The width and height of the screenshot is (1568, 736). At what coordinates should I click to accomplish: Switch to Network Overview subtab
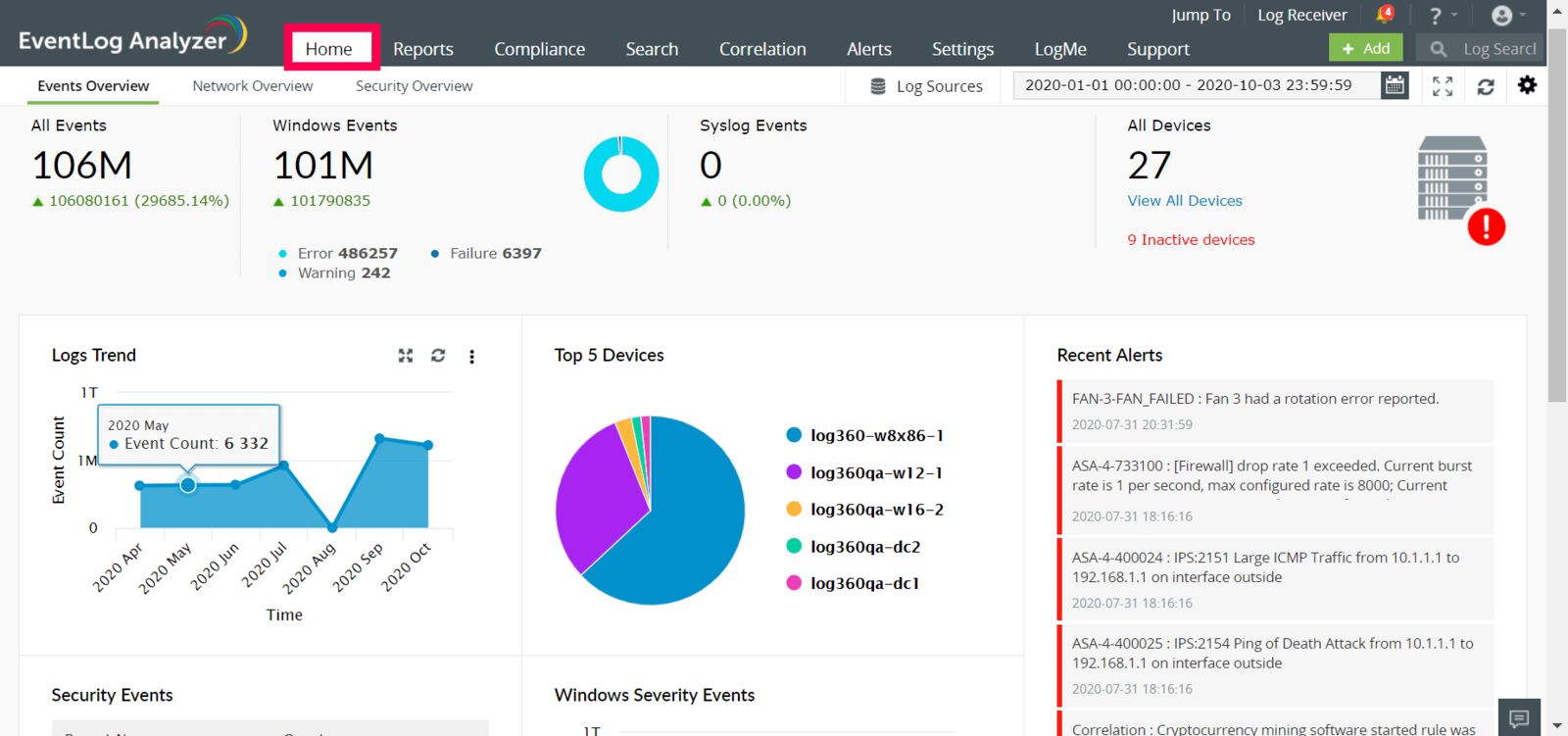tap(253, 86)
